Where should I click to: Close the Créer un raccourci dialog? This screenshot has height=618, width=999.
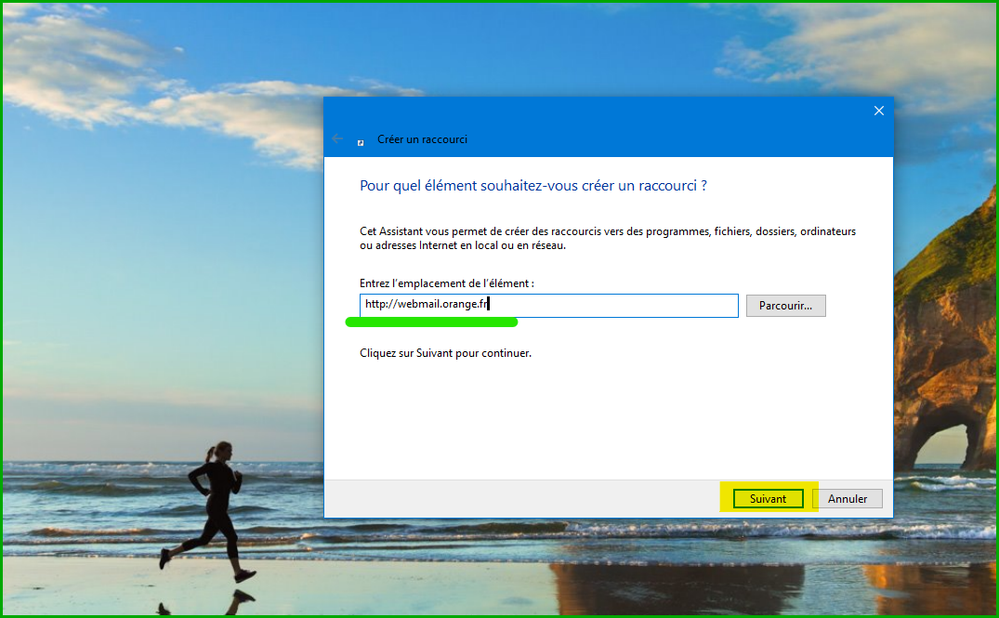(879, 111)
